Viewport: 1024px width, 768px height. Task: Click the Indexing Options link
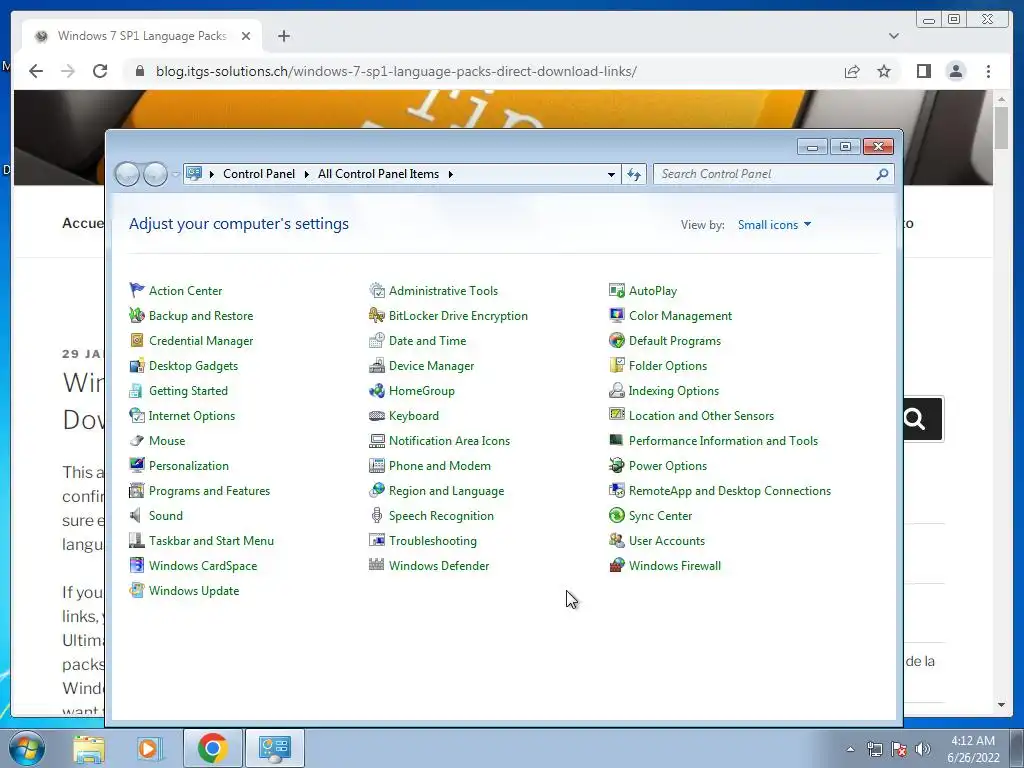click(673, 391)
